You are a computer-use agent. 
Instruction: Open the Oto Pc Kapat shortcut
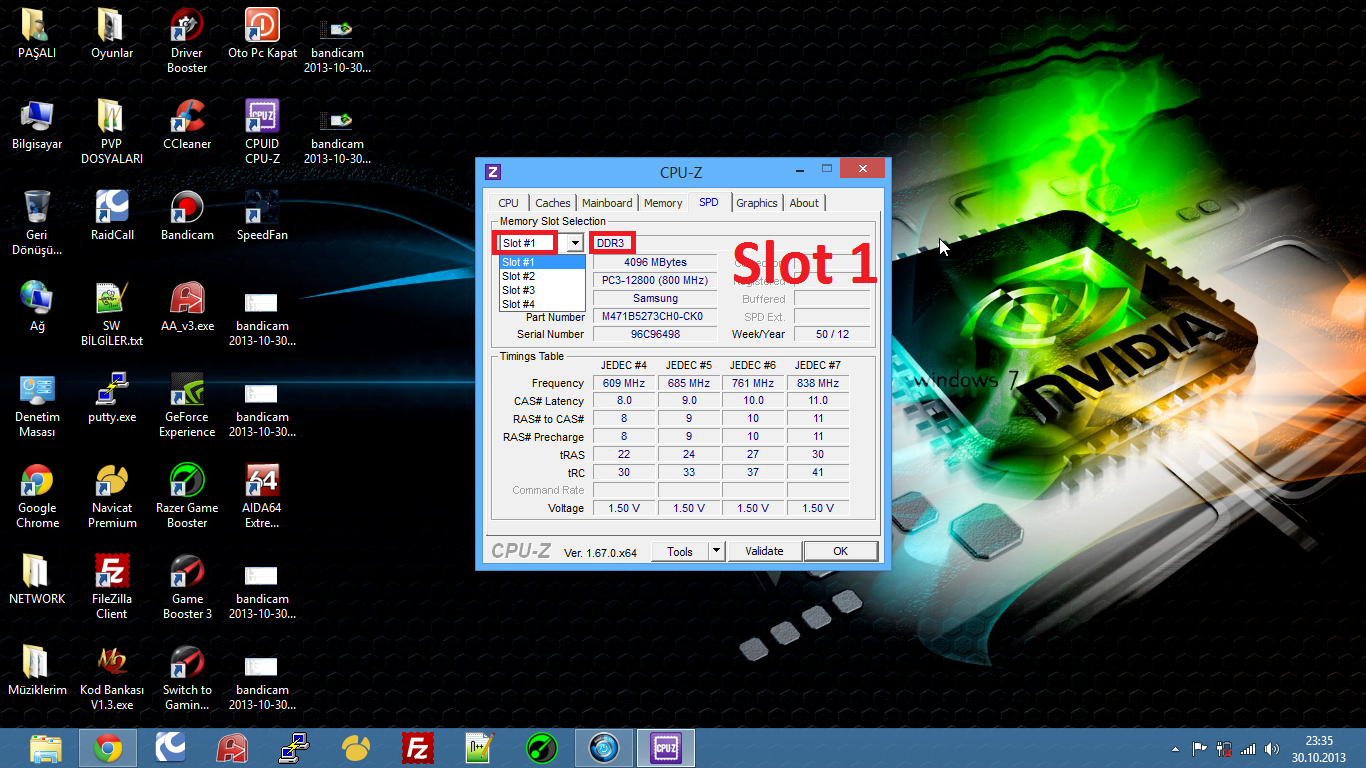point(262,33)
